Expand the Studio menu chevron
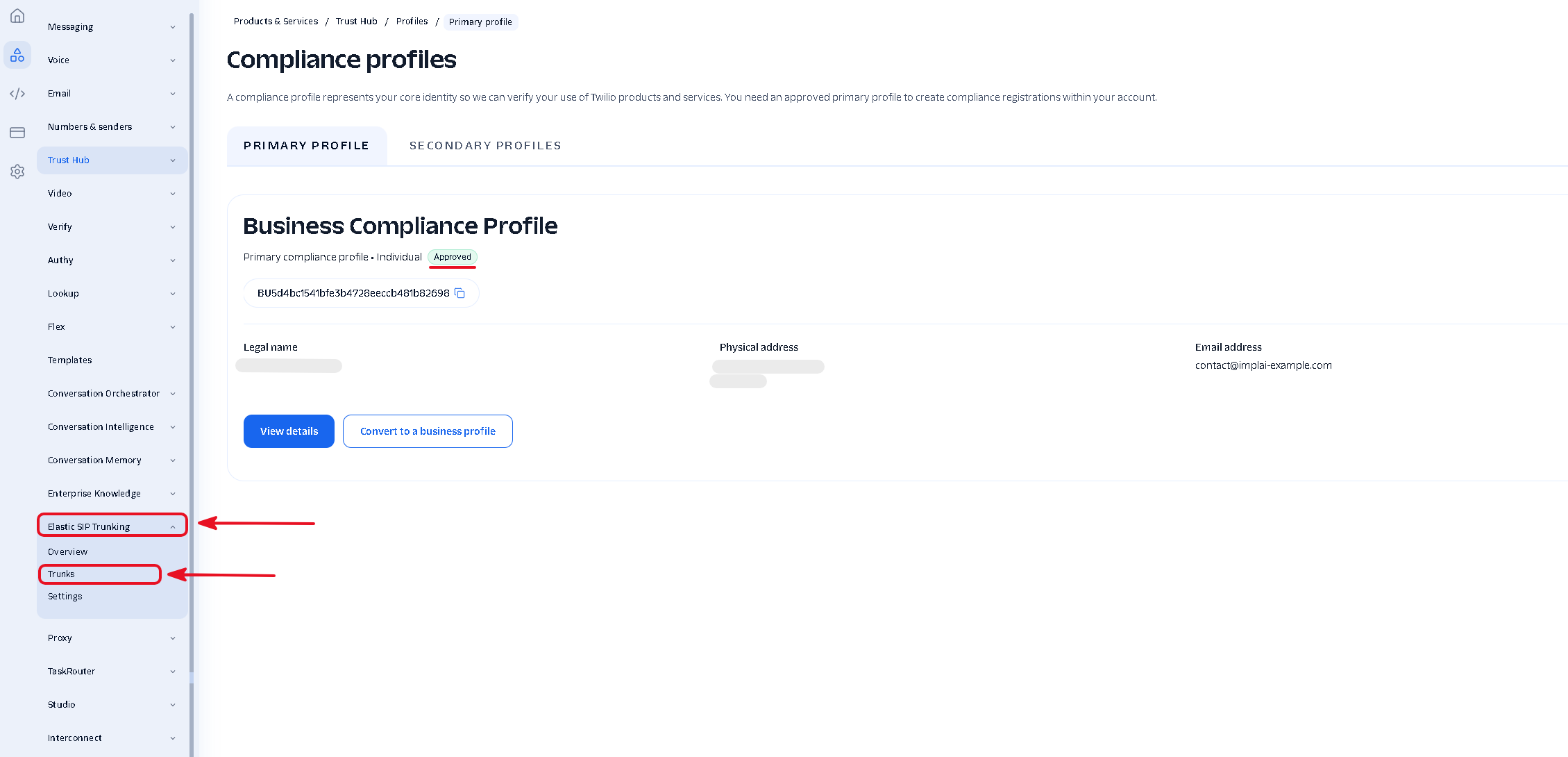 click(173, 705)
